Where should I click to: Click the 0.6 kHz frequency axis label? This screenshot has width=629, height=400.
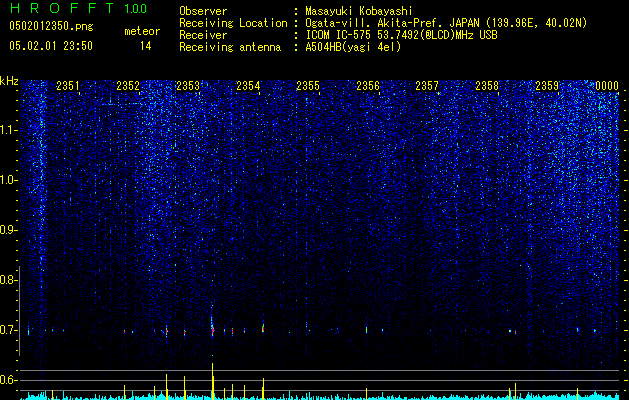click(x=9, y=380)
